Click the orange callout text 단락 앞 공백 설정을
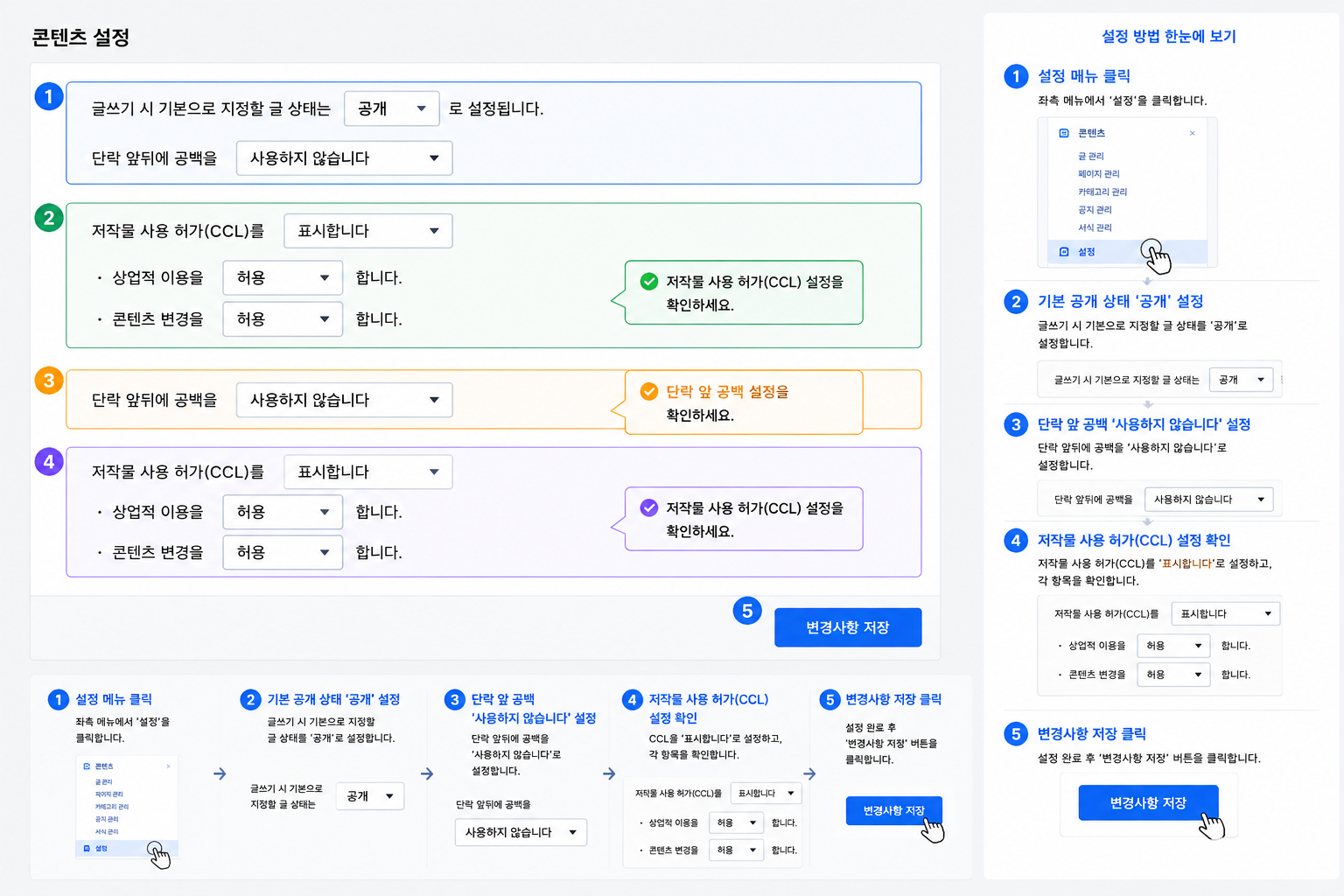Screen dimensions: 1344x896 (727, 392)
